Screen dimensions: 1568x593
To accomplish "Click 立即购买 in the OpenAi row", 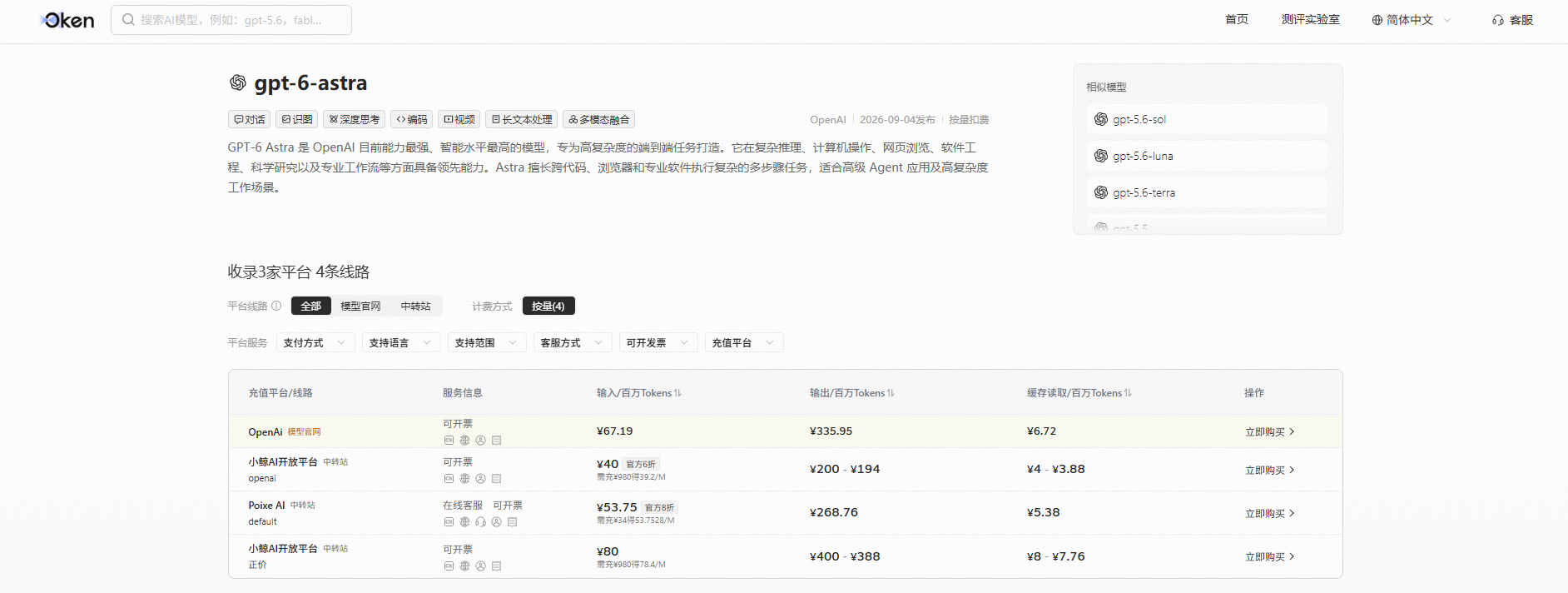I will (x=1270, y=431).
